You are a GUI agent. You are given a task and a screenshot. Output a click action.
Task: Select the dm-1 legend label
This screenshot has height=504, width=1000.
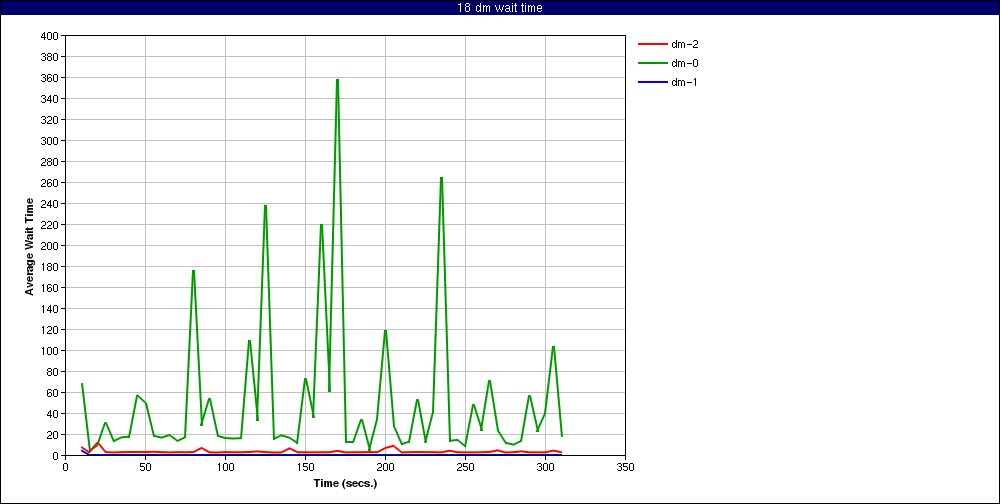pyautogui.click(x=684, y=82)
